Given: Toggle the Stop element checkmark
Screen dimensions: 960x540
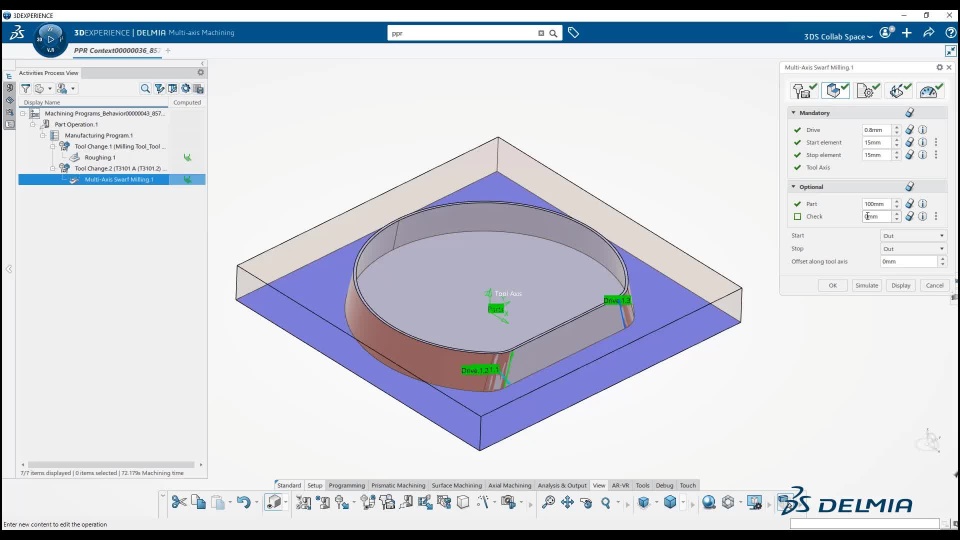Looking at the screenshot, I should pyautogui.click(x=797, y=155).
